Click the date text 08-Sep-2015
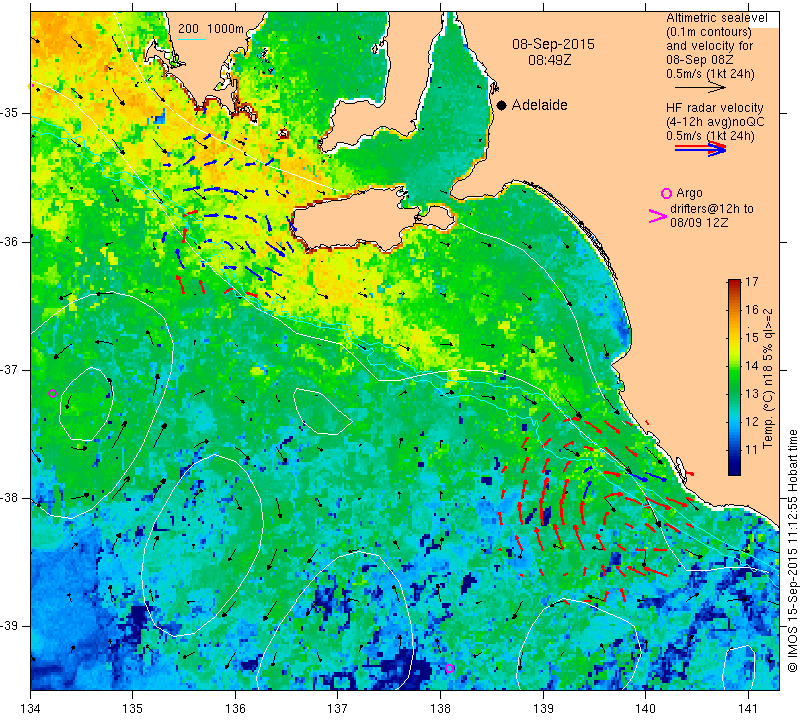800x720 pixels. (553, 44)
